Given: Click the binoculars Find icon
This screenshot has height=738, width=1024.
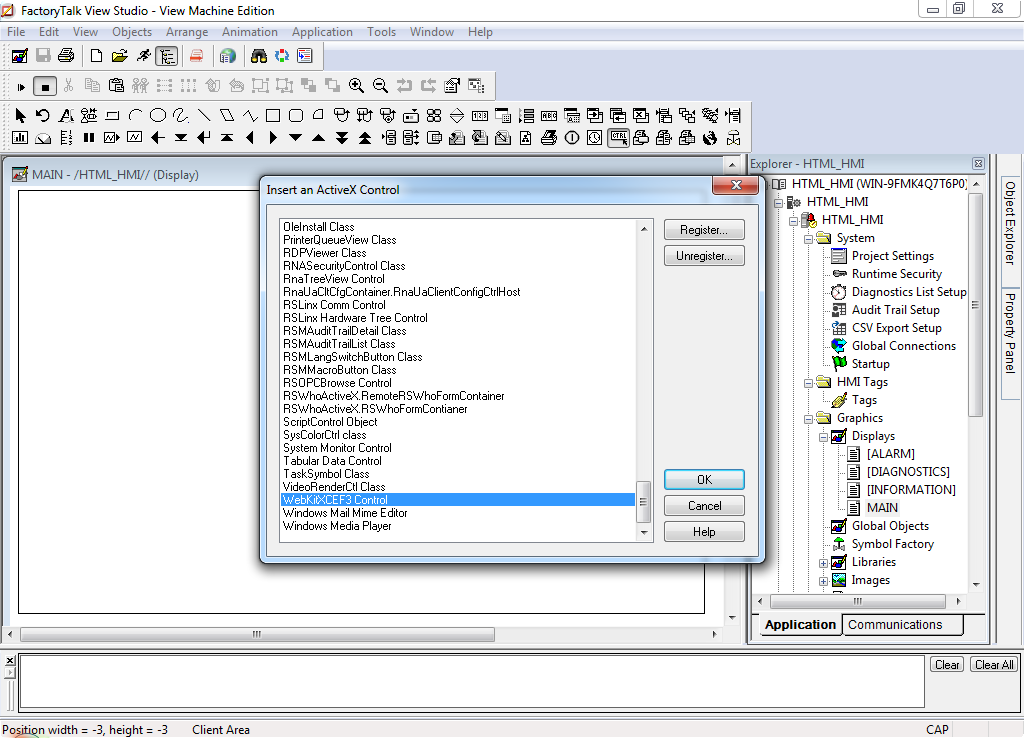Looking at the screenshot, I should click(x=259, y=56).
